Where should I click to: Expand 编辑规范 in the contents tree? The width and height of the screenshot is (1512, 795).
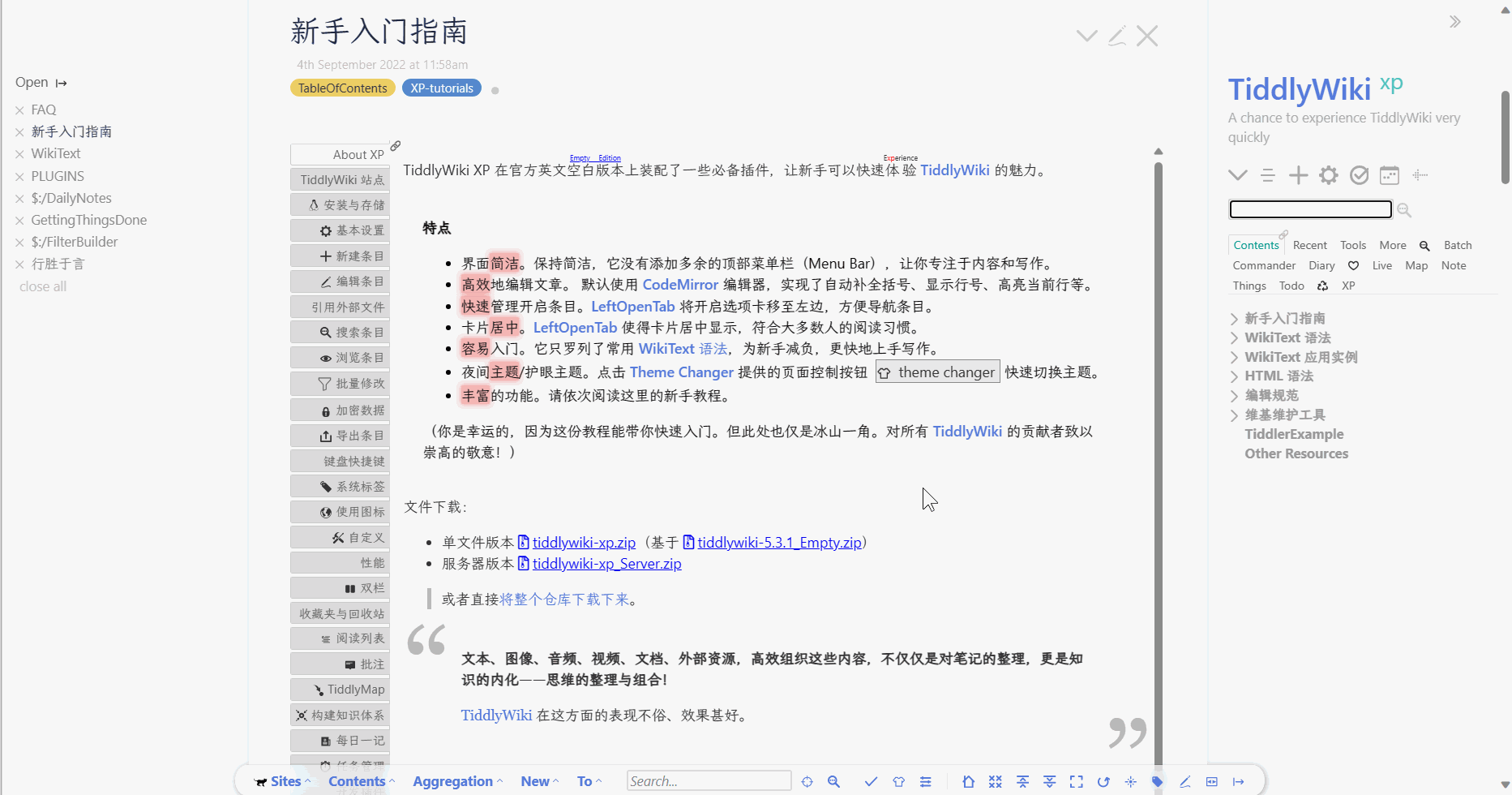click(x=1234, y=396)
